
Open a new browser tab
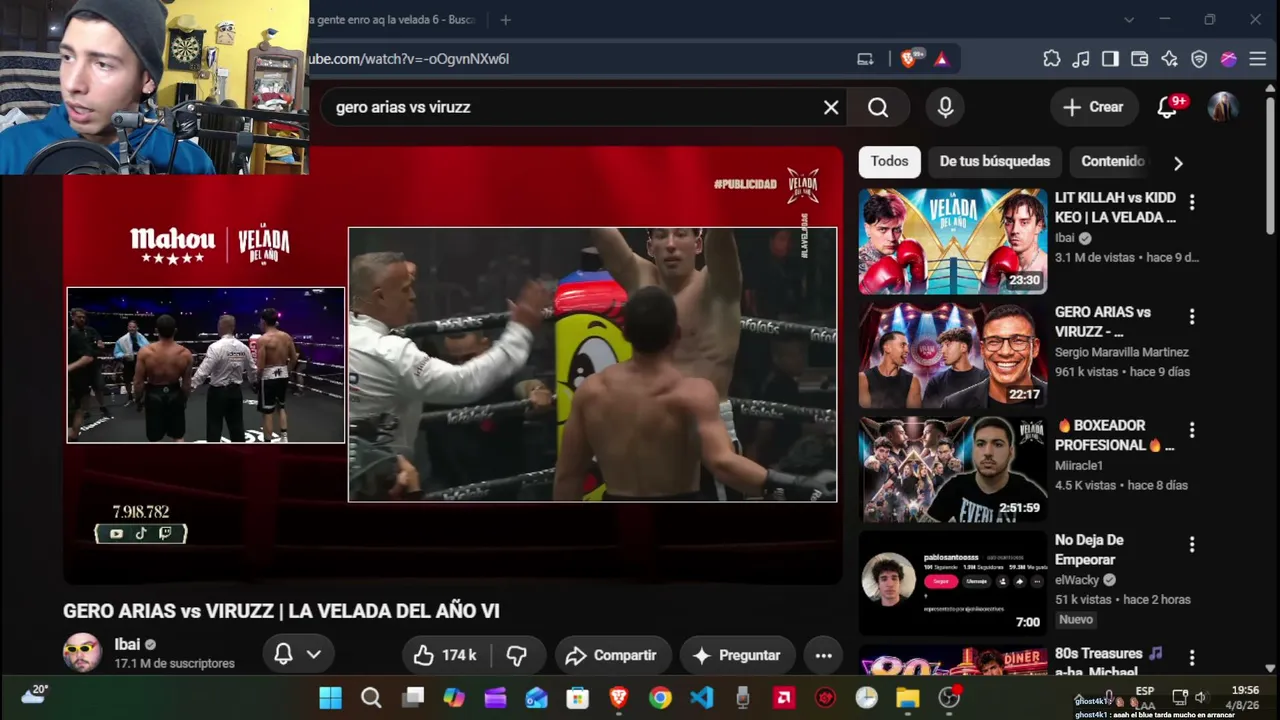click(x=505, y=20)
